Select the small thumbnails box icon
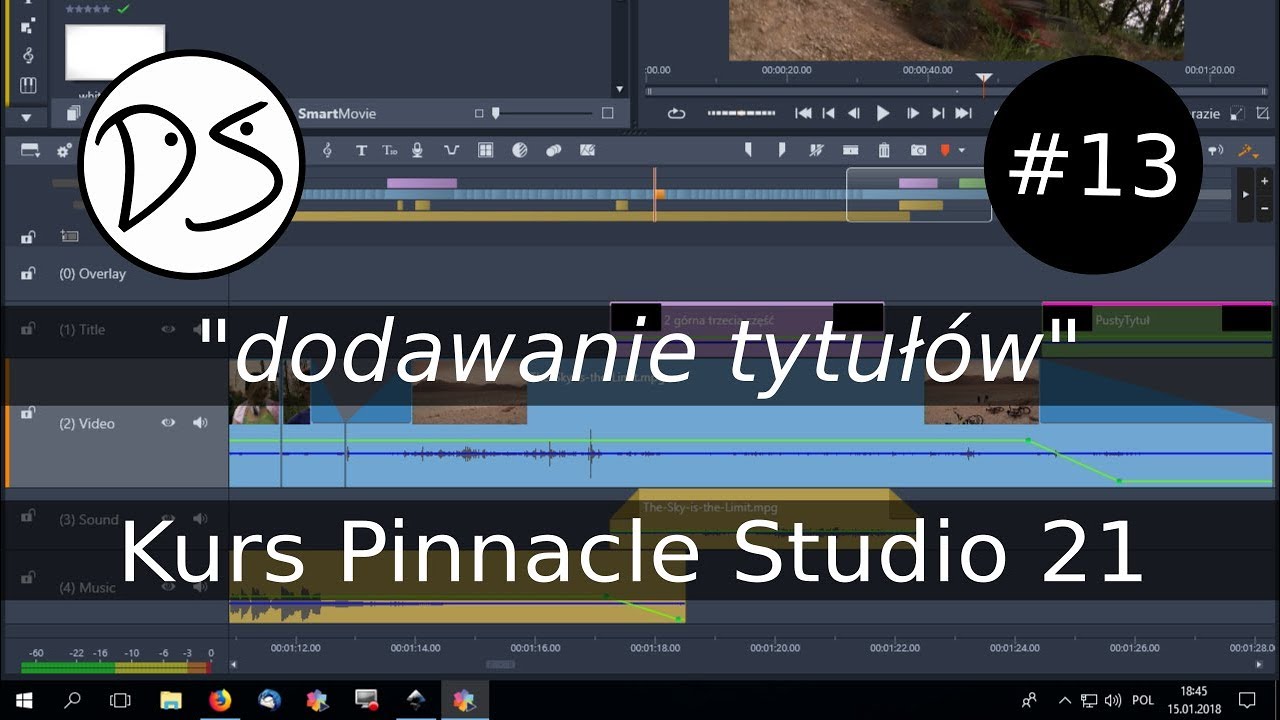The image size is (1280, 720). [x=479, y=114]
